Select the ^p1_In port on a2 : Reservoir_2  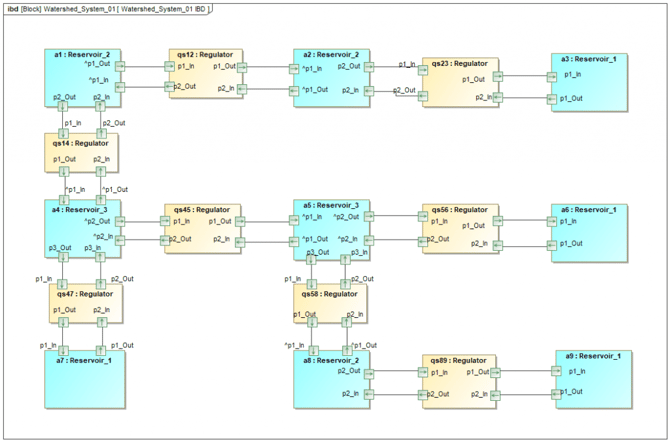pos(294,69)
